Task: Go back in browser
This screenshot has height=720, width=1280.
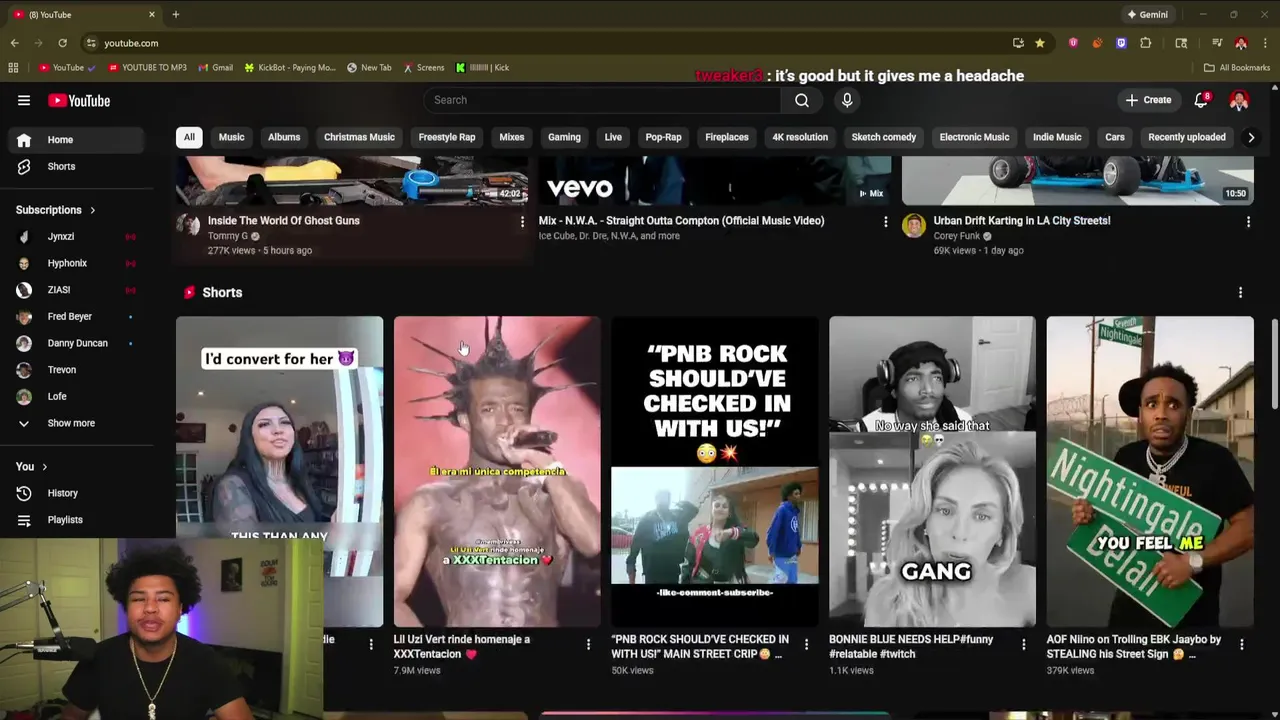Action: tap(14, 43)
